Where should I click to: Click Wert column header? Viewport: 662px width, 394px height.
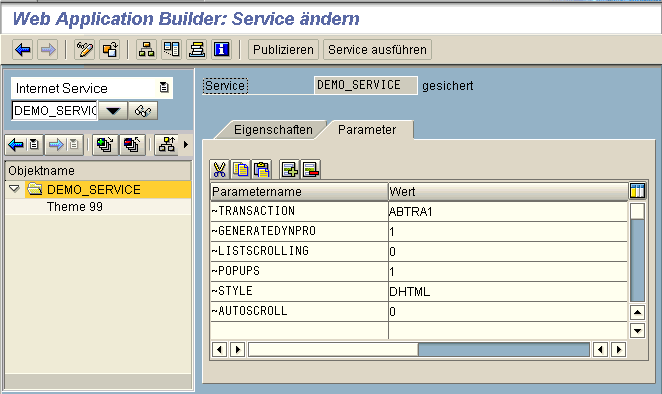pos(508,192)
